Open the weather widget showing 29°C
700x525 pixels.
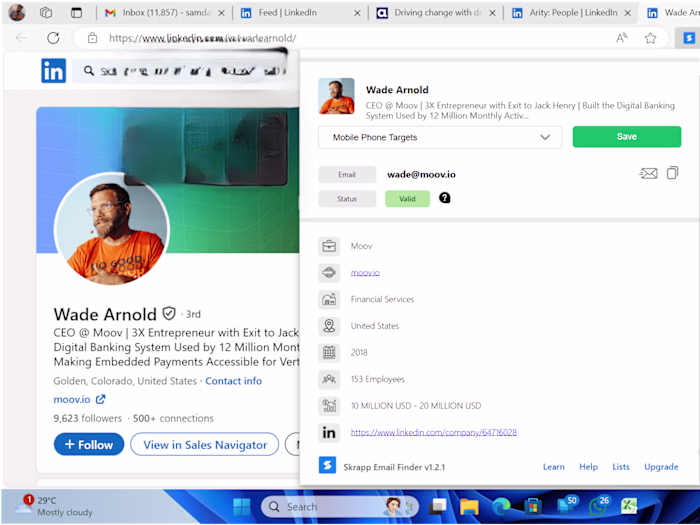click(54, 506)
